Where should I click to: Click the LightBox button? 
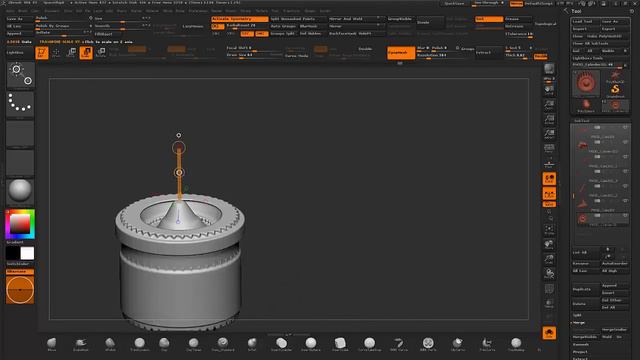tap(20, 53)
